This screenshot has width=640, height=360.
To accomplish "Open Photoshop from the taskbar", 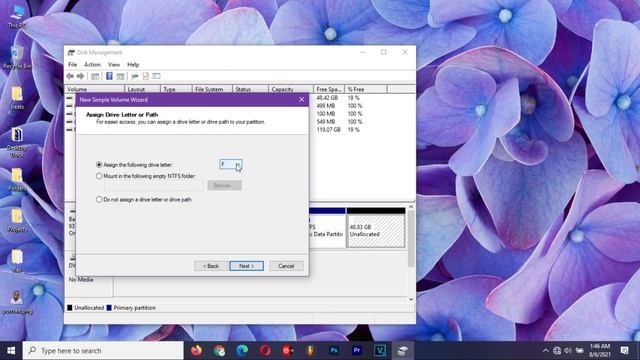I will [334, 350].
